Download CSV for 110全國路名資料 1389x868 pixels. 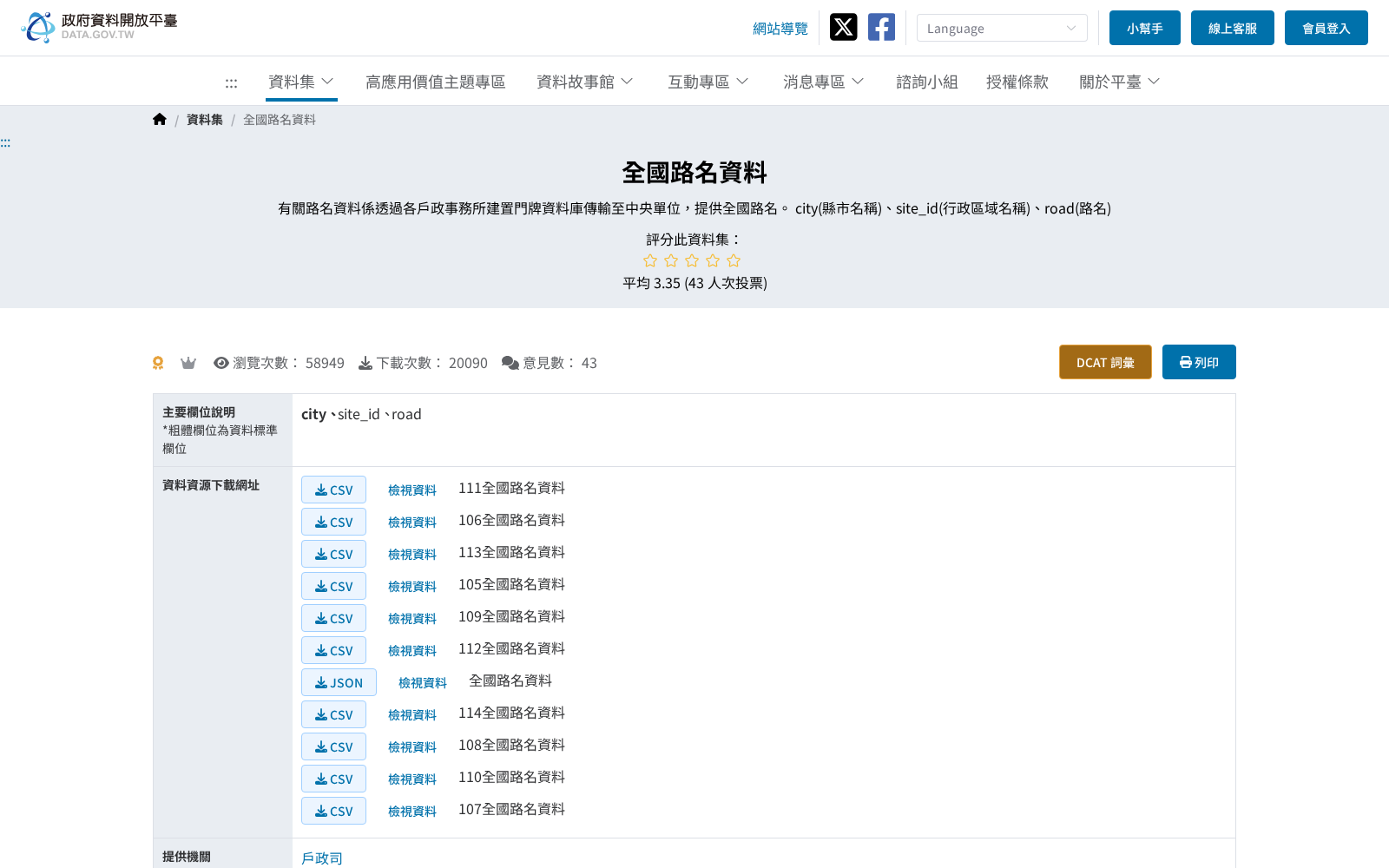[x=333, y=779]
